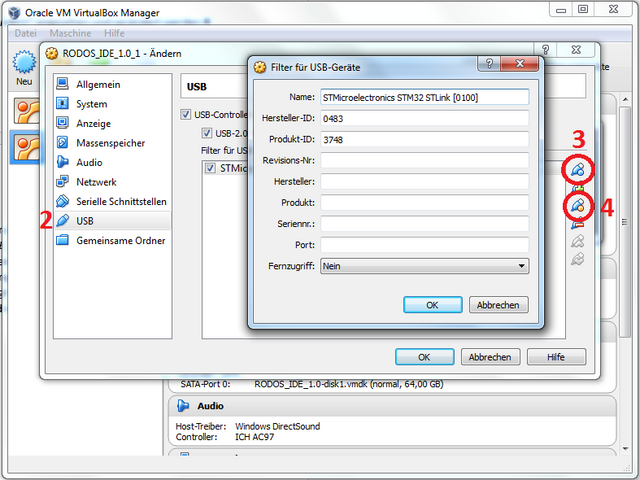
Task: Click the Name input field
Action: [424, 97]
